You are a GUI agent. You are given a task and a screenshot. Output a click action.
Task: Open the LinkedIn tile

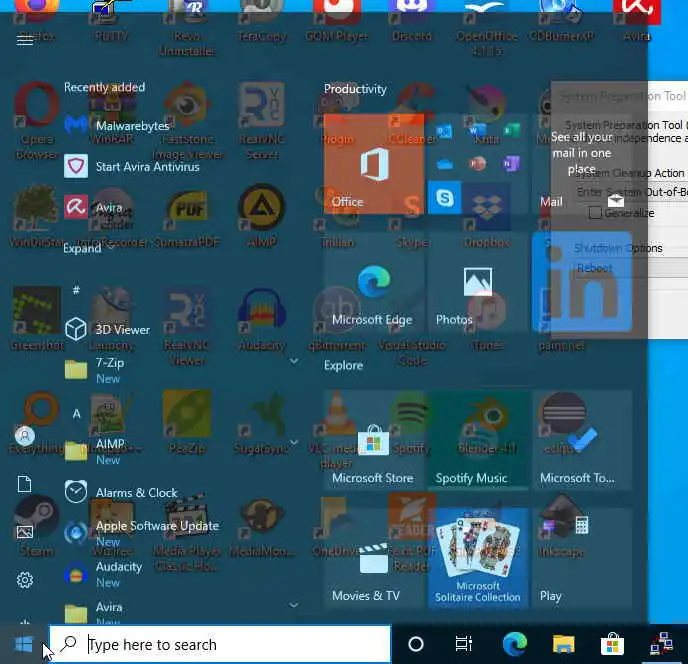pyautogui.click(x=582, y=282)
